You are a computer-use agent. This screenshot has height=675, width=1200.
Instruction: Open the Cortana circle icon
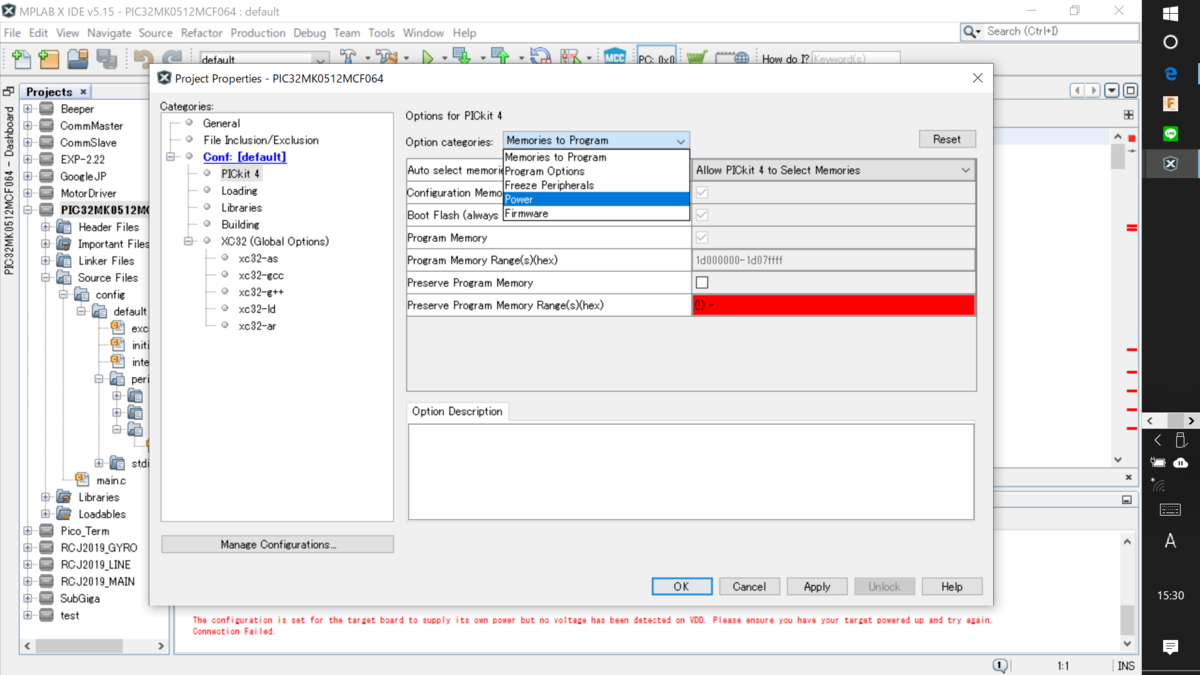click(x=1171, y=43)
